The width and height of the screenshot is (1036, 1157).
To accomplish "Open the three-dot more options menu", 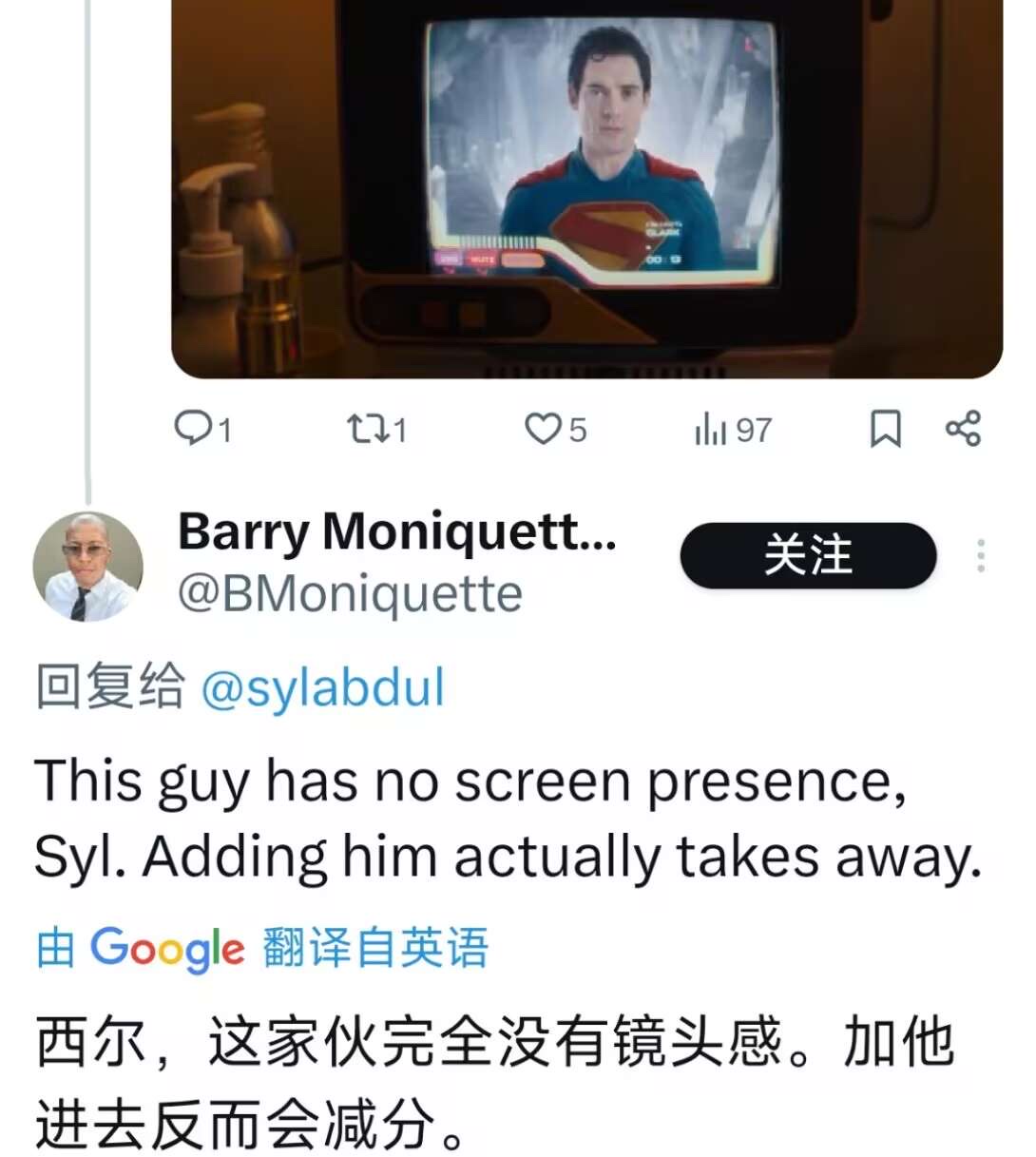I will click(x=980, y=555).
